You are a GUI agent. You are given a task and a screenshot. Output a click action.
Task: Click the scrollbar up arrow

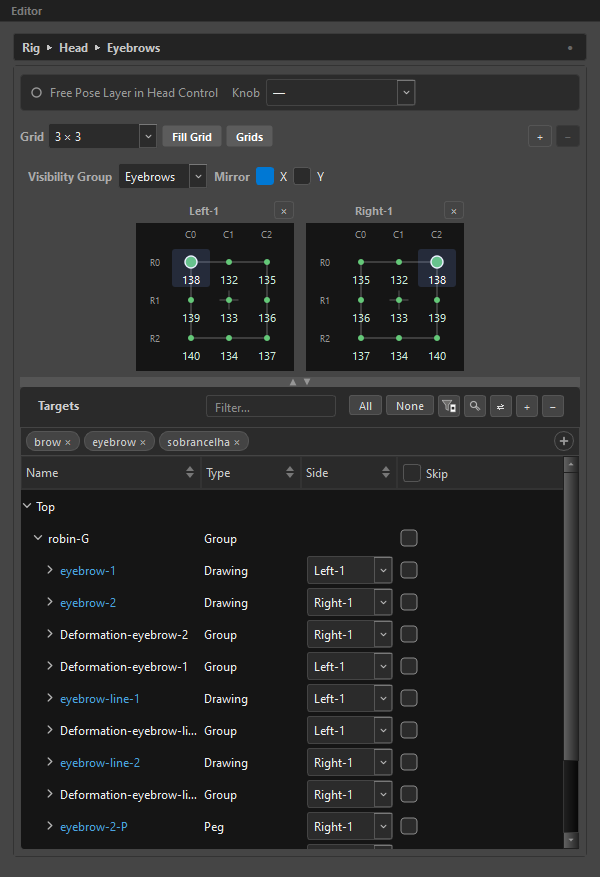pyautogui.click(x=570, y=464)
